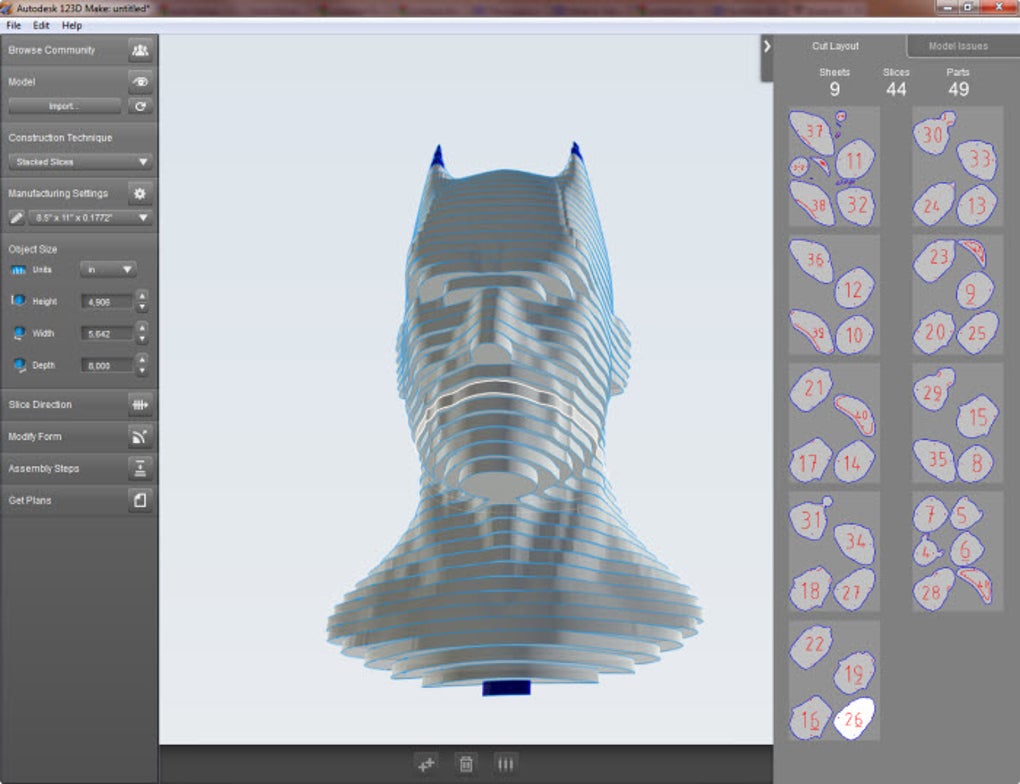This screenshot has height=784, width=1020.
Task: Select part 34 in cut layout
Action: tap(855, 542)
